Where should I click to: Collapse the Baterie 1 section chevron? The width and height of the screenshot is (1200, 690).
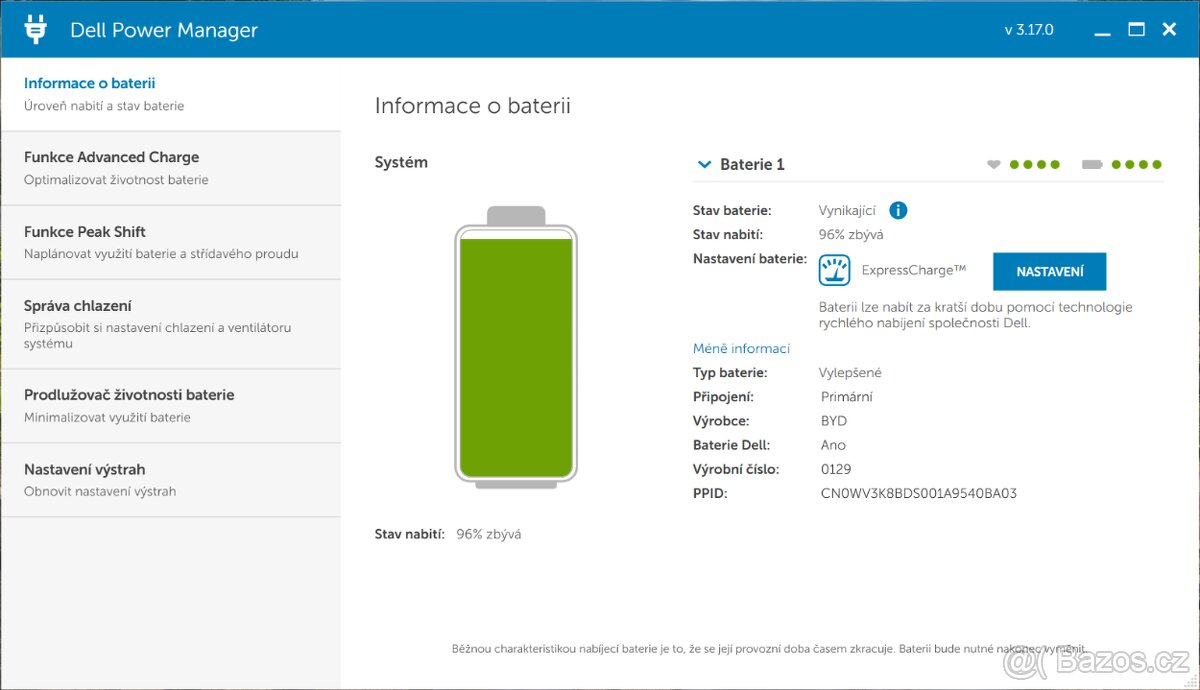point(705,165)
